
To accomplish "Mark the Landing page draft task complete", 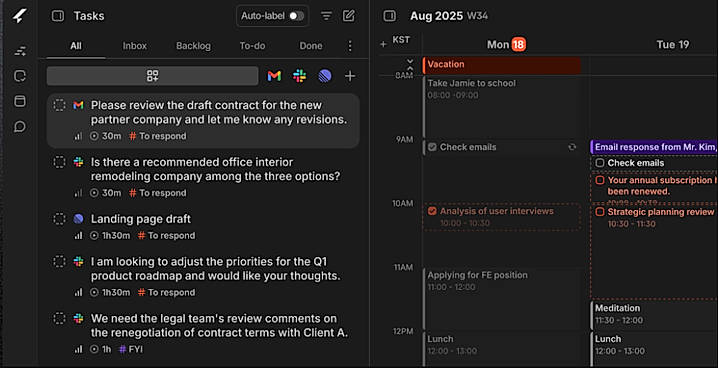I will (60, 219).
